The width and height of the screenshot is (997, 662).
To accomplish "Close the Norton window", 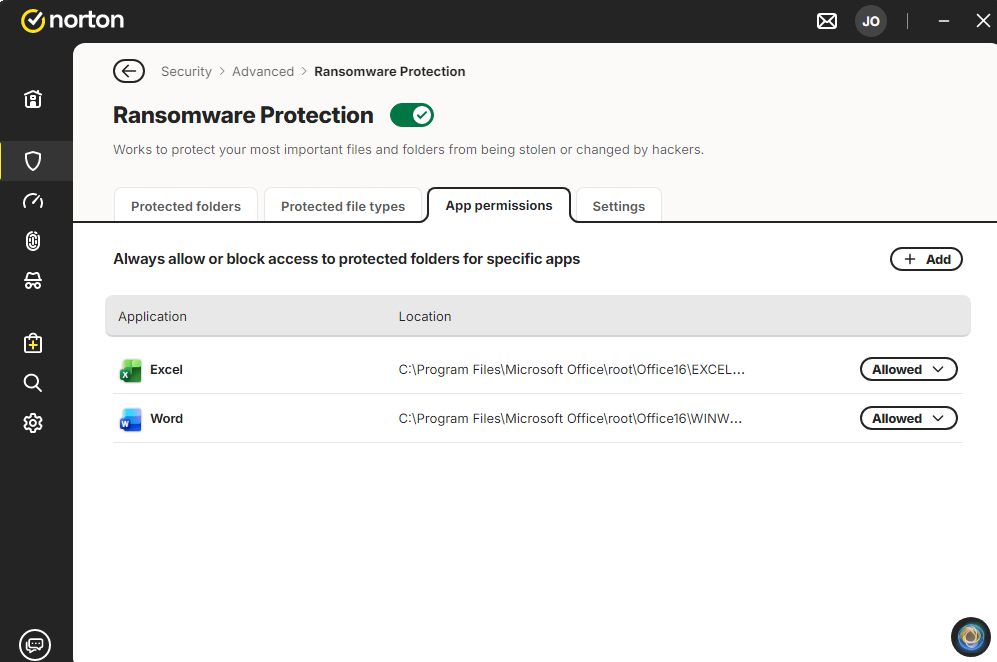I will (x=983, y=21).
